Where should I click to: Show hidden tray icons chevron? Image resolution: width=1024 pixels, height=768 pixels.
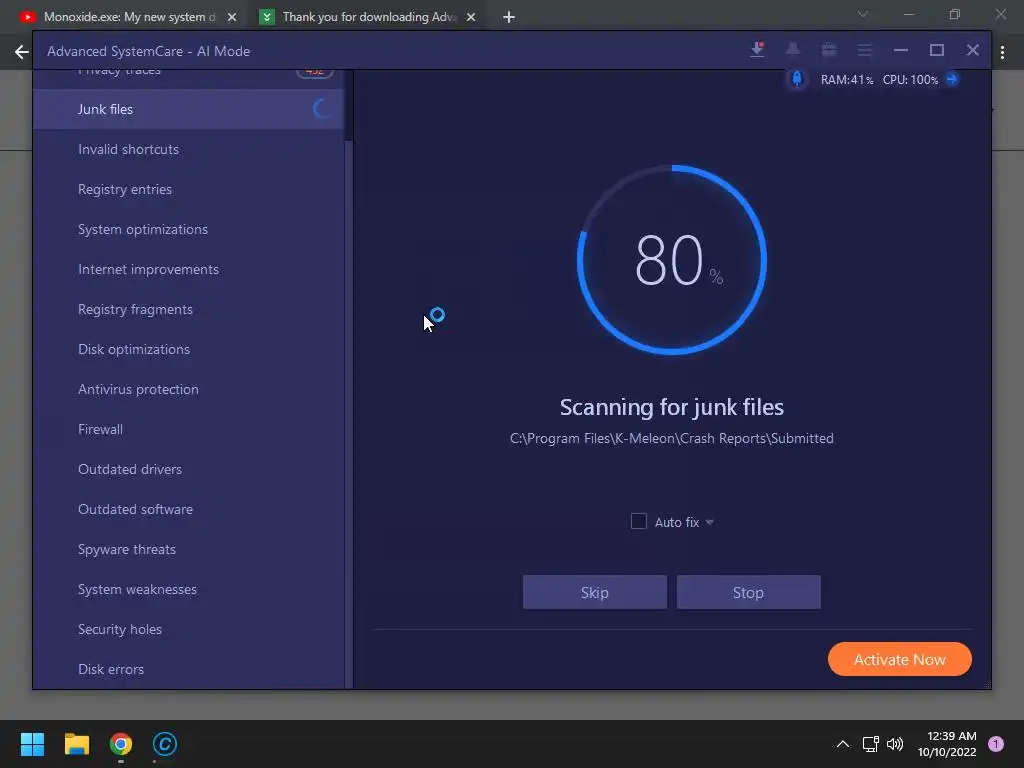[x=843, y=744]
